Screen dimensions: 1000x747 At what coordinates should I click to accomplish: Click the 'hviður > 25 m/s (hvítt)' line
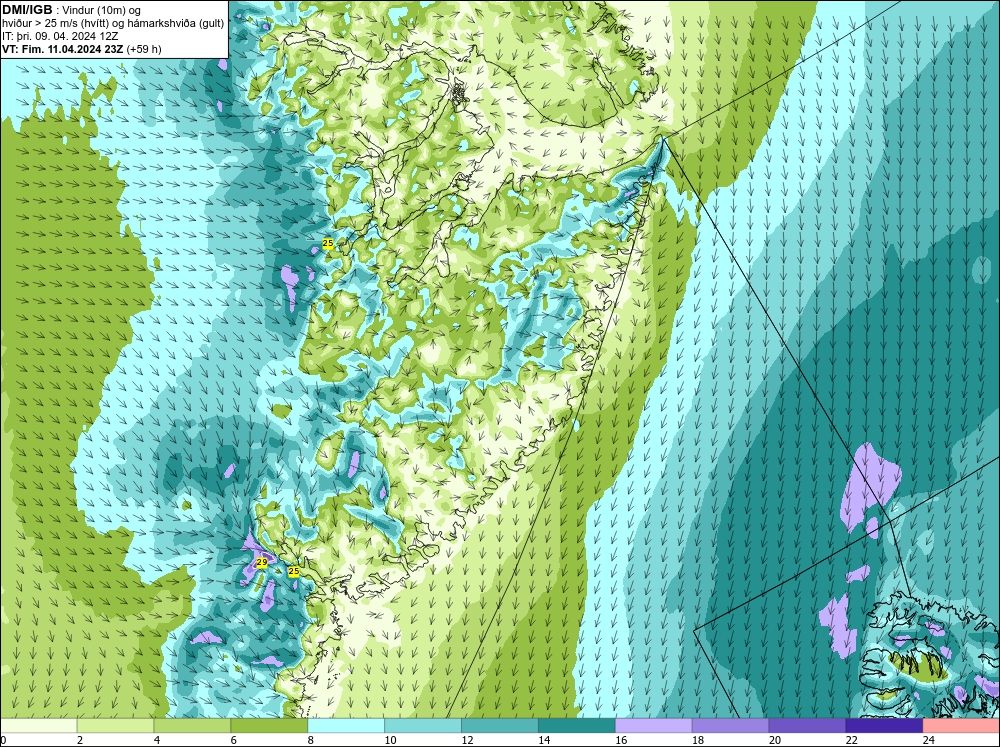coord(54,23)
